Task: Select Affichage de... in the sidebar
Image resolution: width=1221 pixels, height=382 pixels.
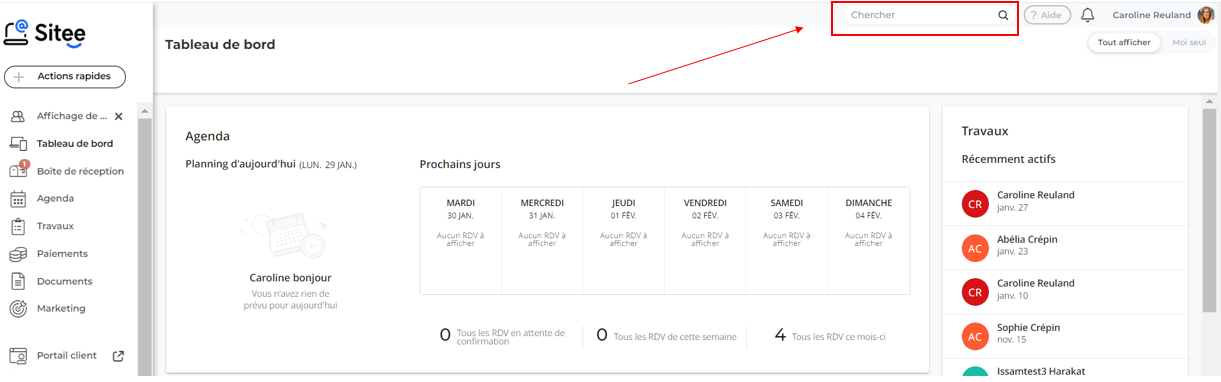Action: click(x=72, y=116)
